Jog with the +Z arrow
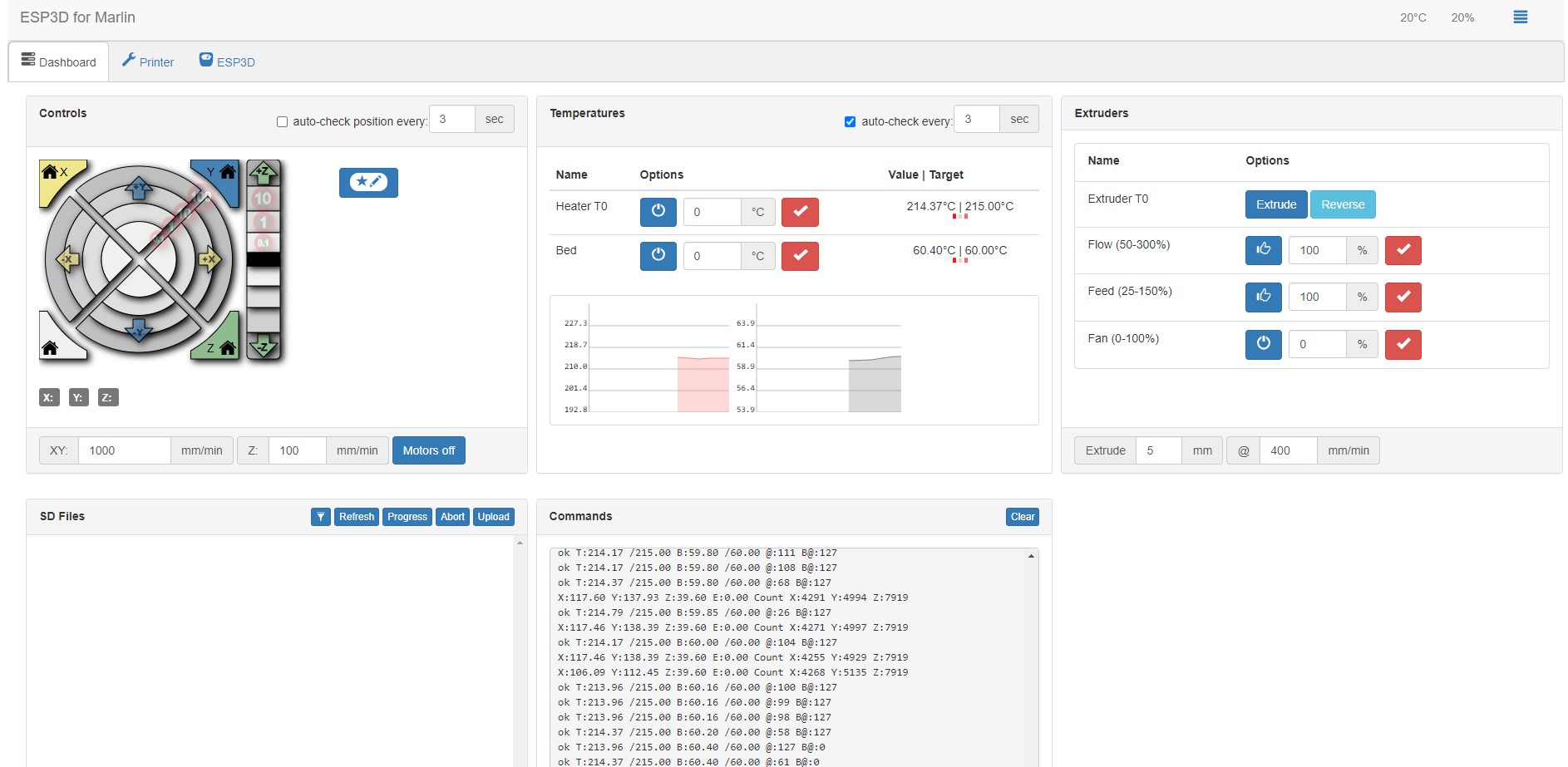 [264, 173]
